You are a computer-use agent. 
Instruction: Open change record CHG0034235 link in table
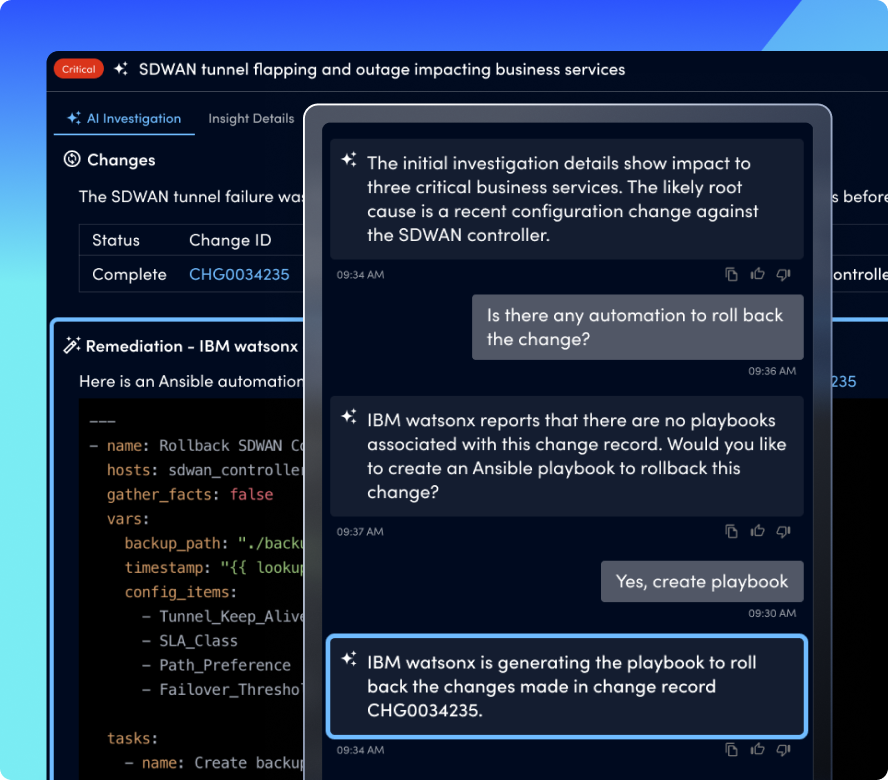click(x=239, y=274)
